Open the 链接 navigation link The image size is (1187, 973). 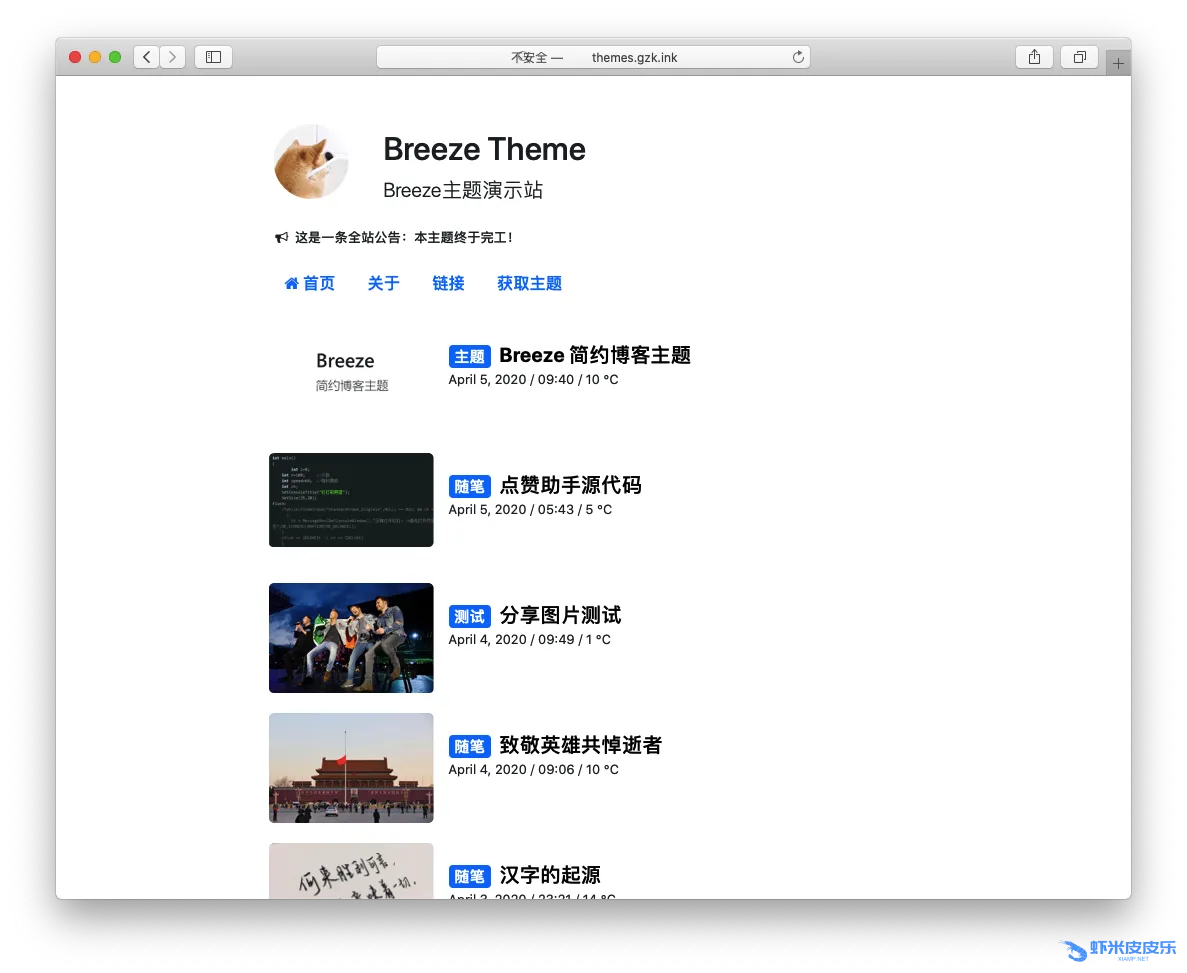[x=448, y=284]
